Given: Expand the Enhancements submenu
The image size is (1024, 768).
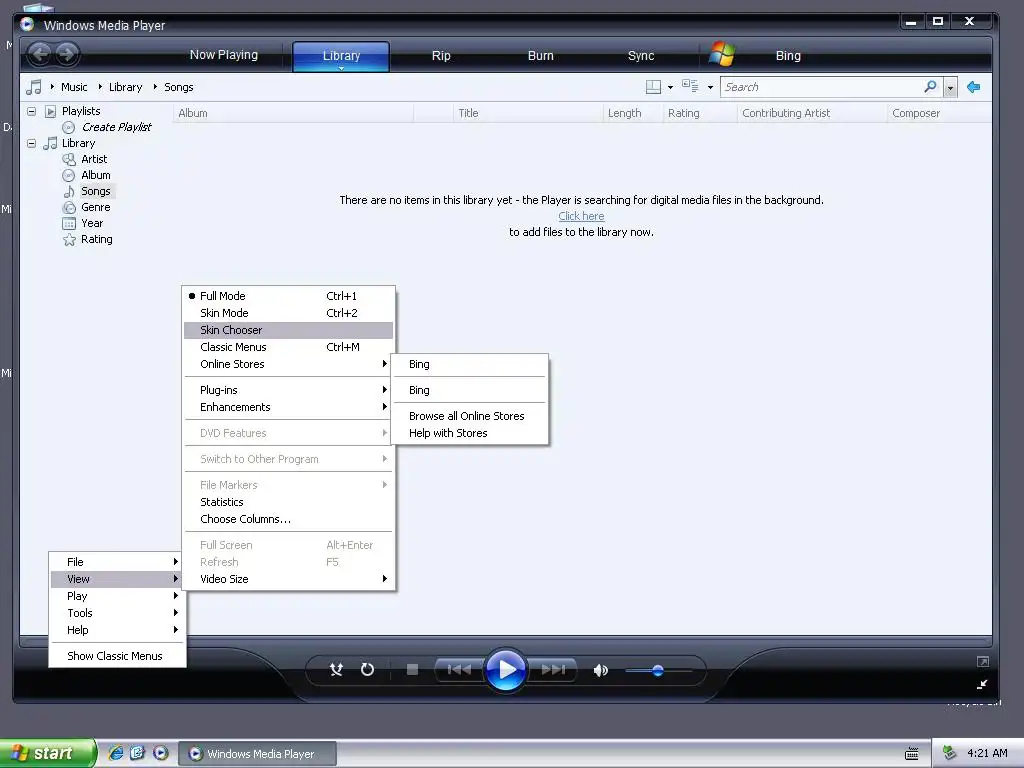Looking at the screenshot, I should pyautogui.click(x=289, y=407).
